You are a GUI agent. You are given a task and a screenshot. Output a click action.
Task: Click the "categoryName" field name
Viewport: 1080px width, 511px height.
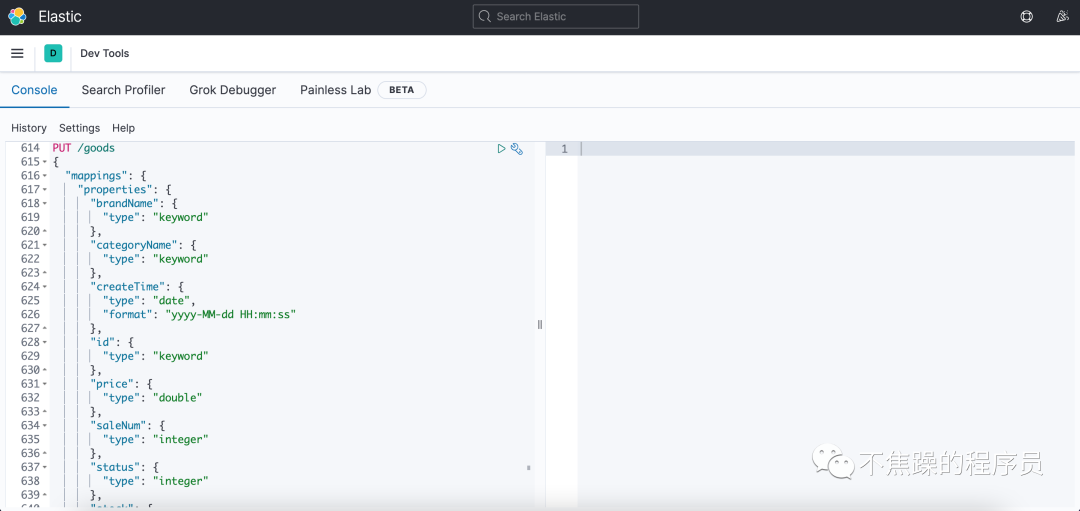click(134, 245)
